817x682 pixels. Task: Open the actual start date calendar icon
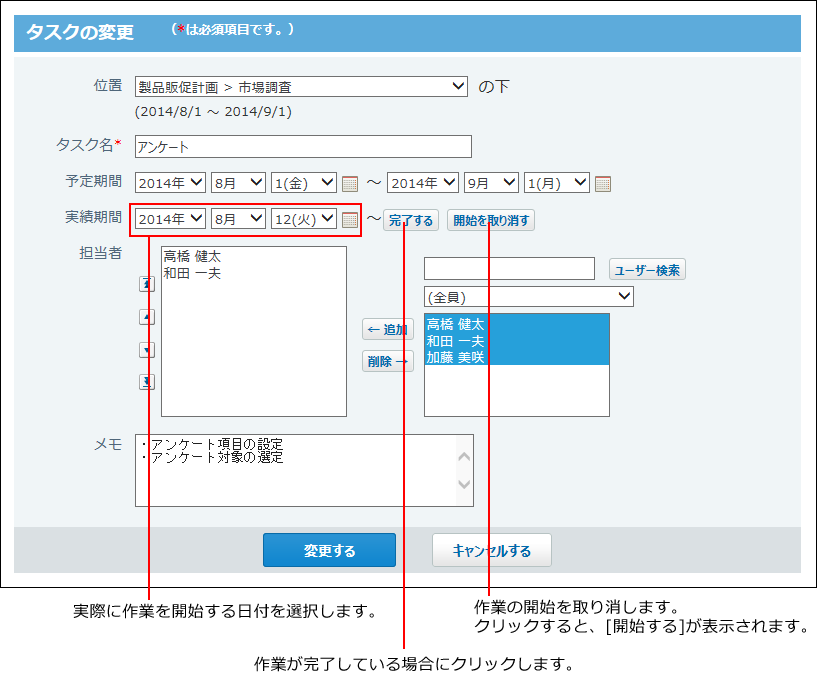click(350, 219)
